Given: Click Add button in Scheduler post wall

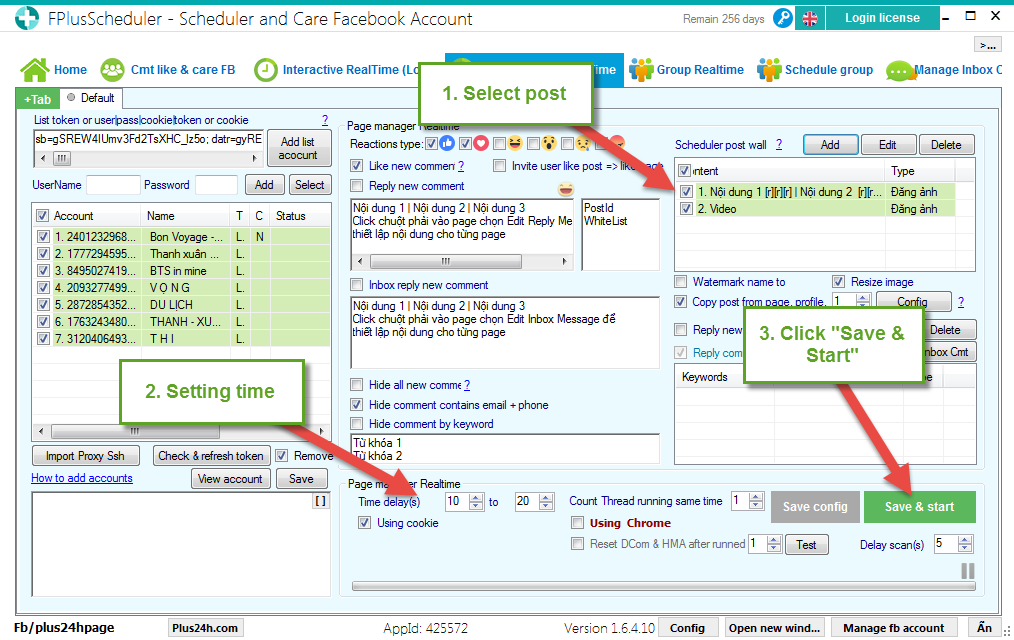Looking at the screenshot, I should point(830,145).
